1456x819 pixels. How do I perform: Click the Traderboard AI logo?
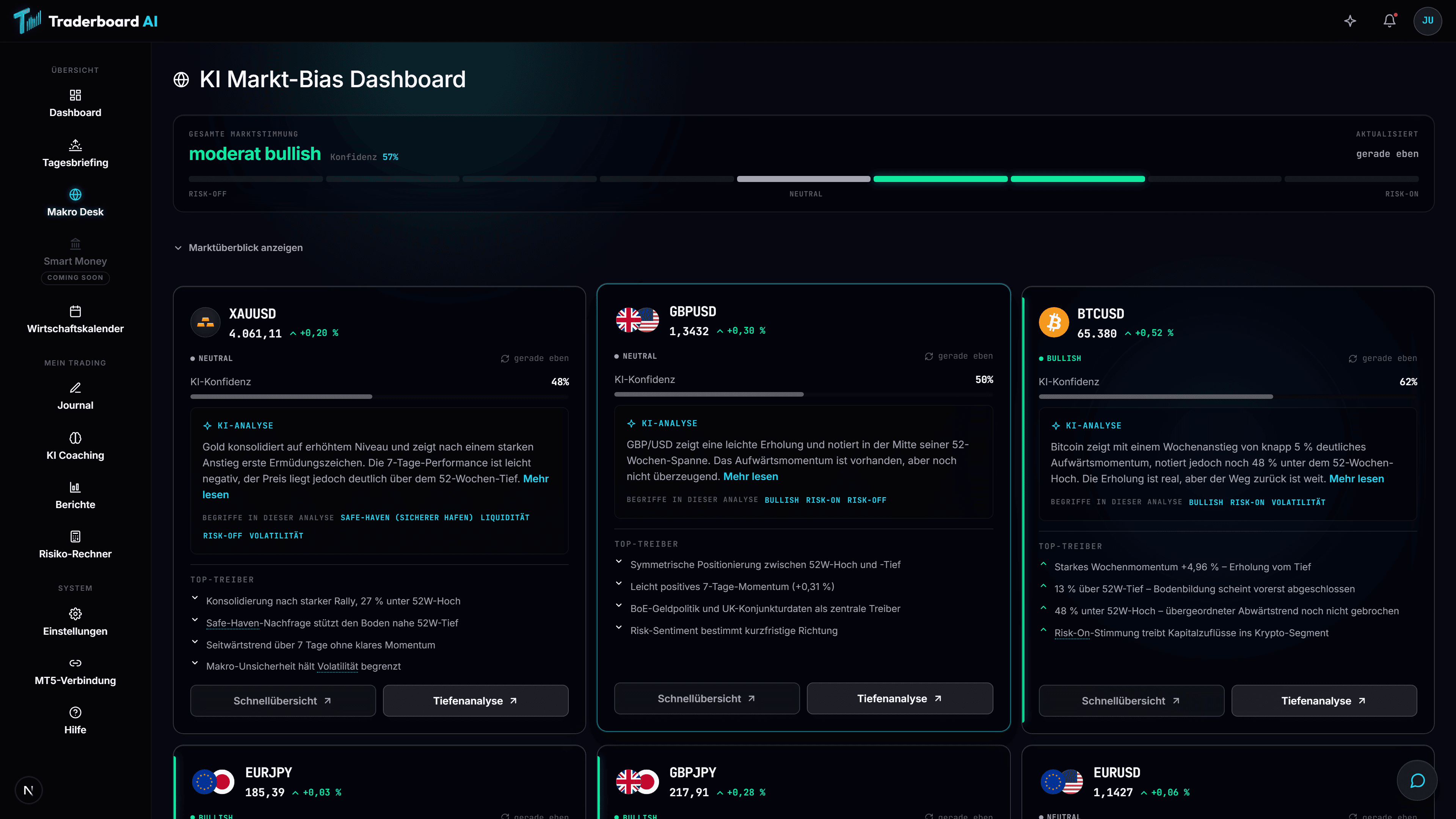85,21
